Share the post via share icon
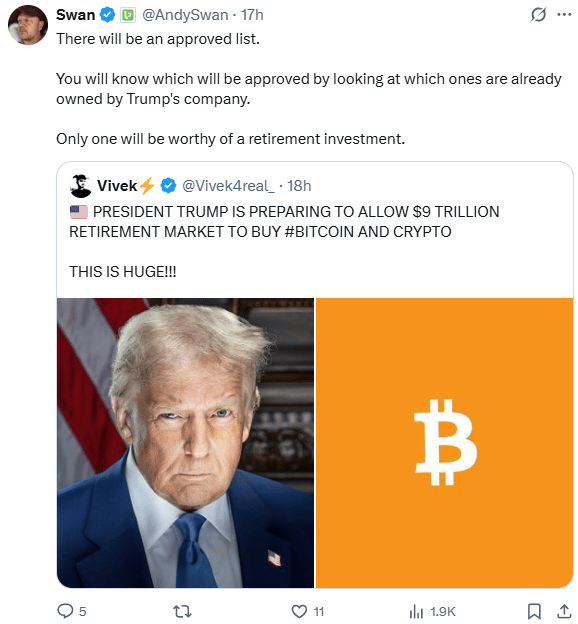Screen dimensions: 578x624 click(564, 611)
